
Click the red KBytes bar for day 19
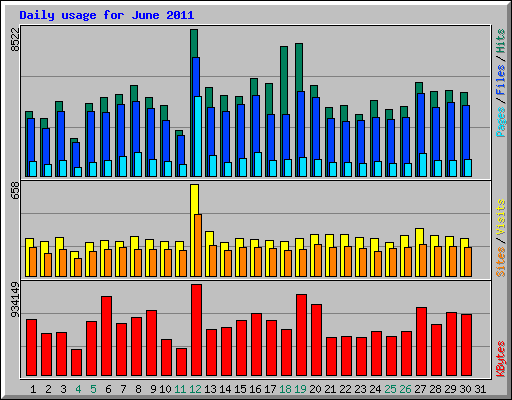pyautogui.click(x=301, y=335)
